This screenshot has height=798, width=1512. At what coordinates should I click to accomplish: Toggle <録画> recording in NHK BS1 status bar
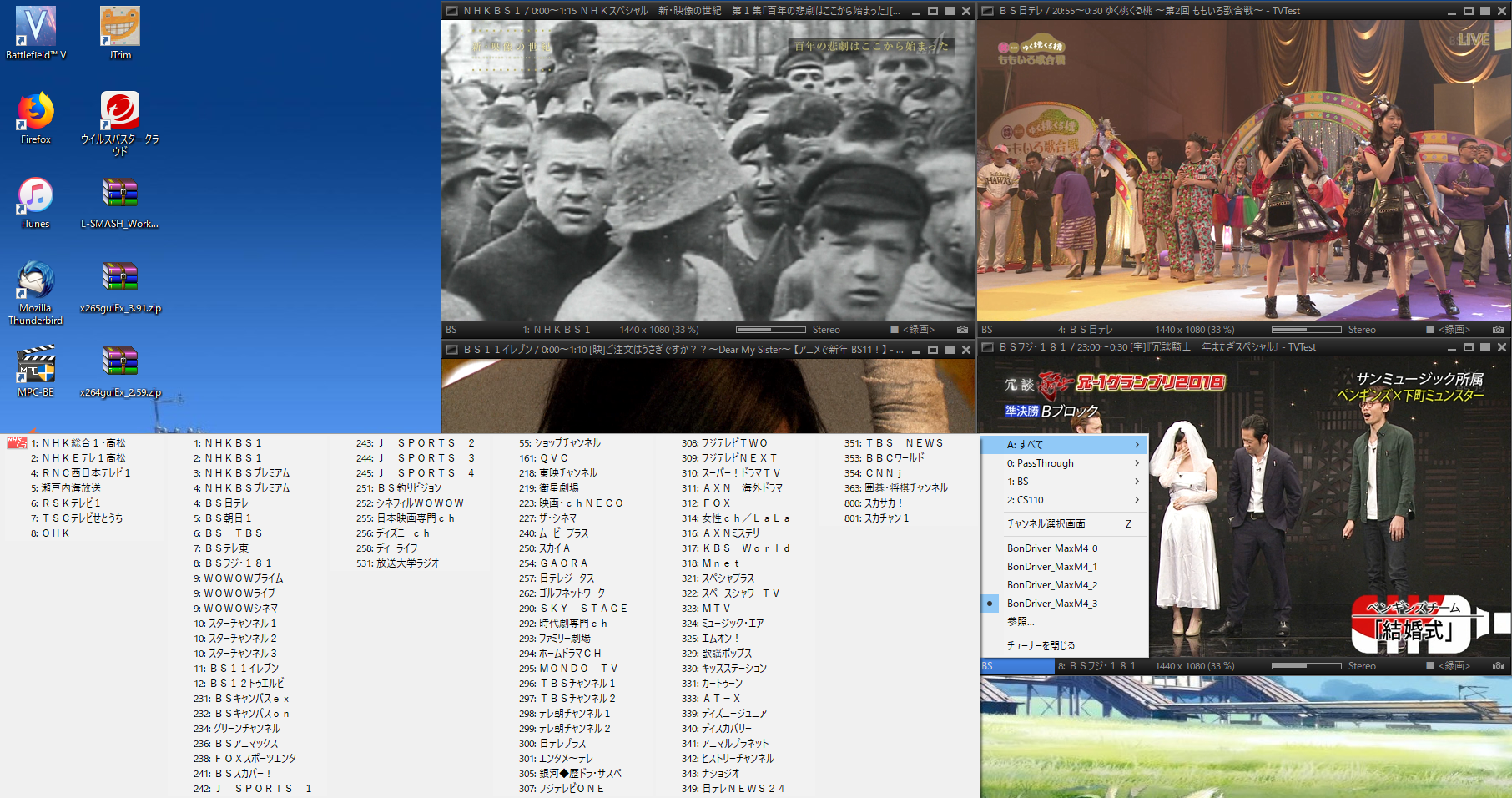coord(913,330)
